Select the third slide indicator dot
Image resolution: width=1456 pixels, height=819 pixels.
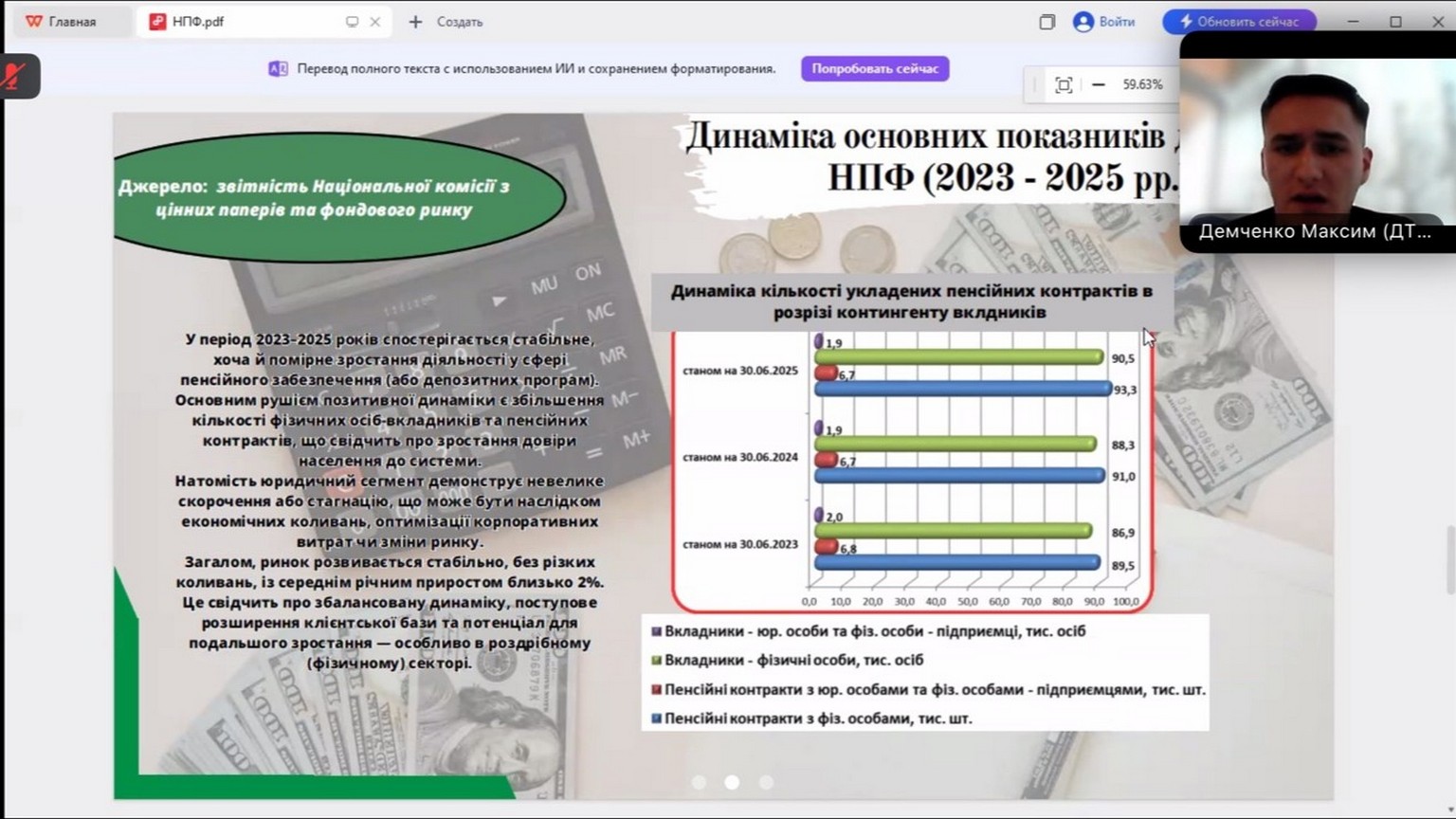766,782
